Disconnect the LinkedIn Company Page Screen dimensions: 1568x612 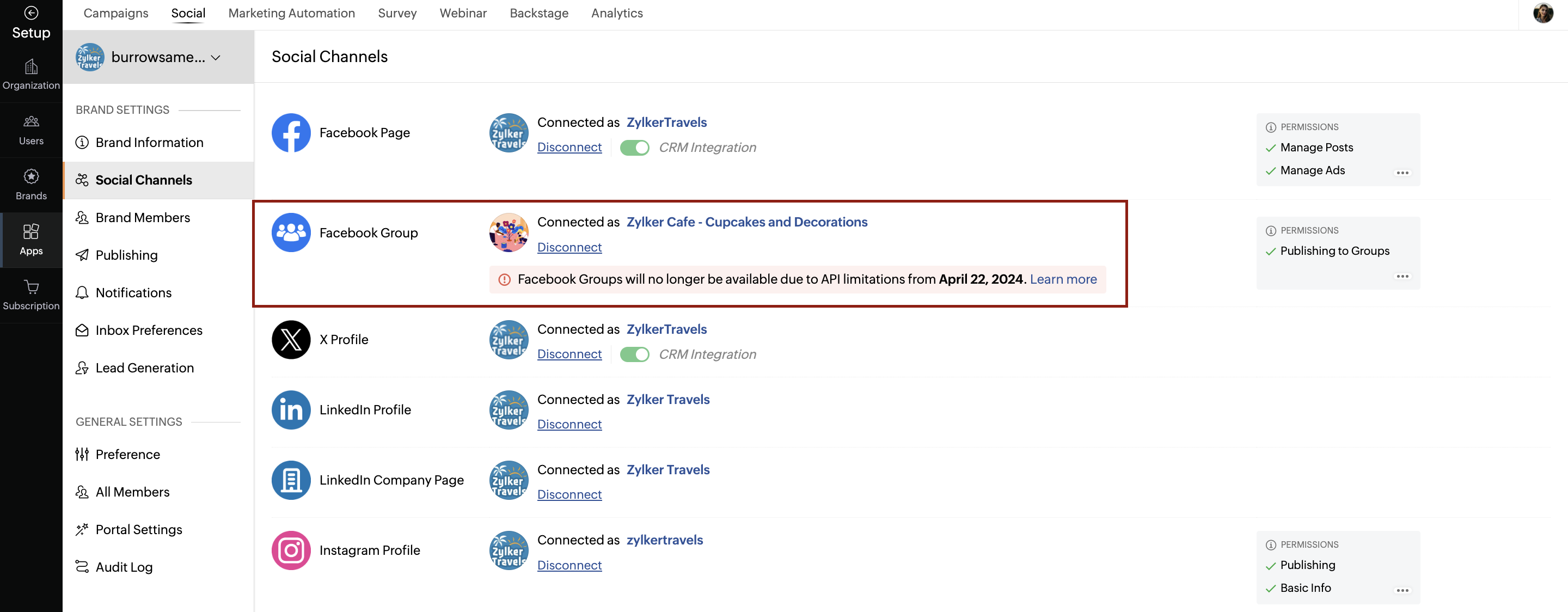tap(569, 494)
